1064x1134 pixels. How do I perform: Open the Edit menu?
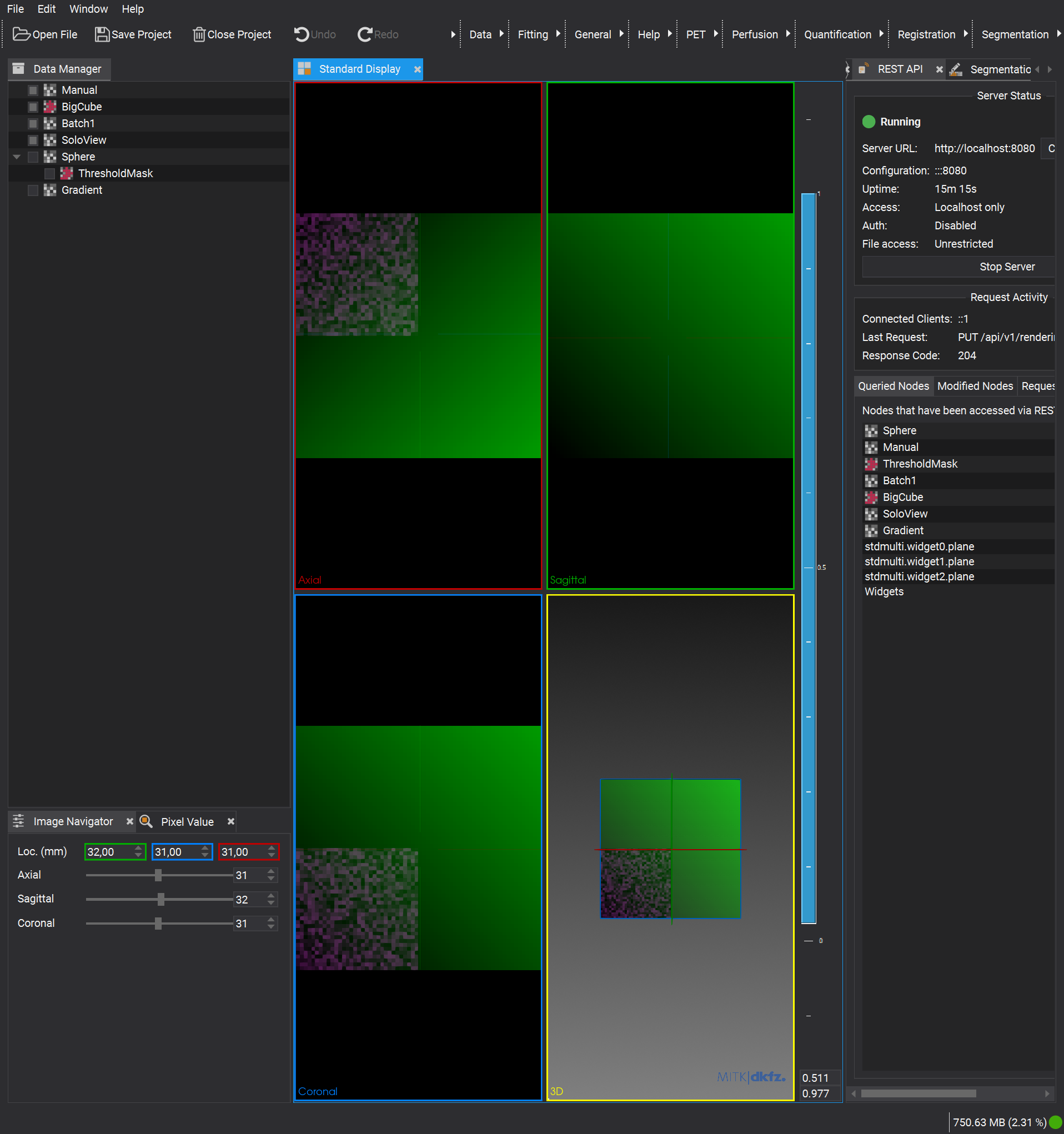point(46,9)
